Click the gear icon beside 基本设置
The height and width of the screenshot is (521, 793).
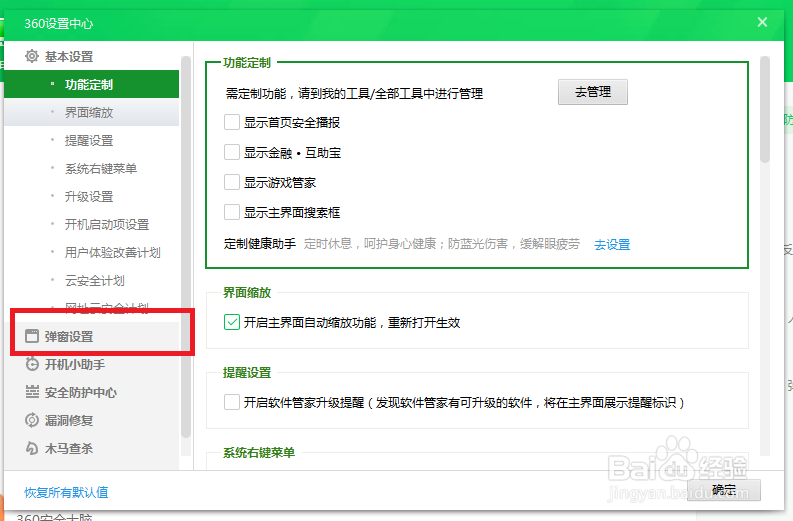click(32, 56)
